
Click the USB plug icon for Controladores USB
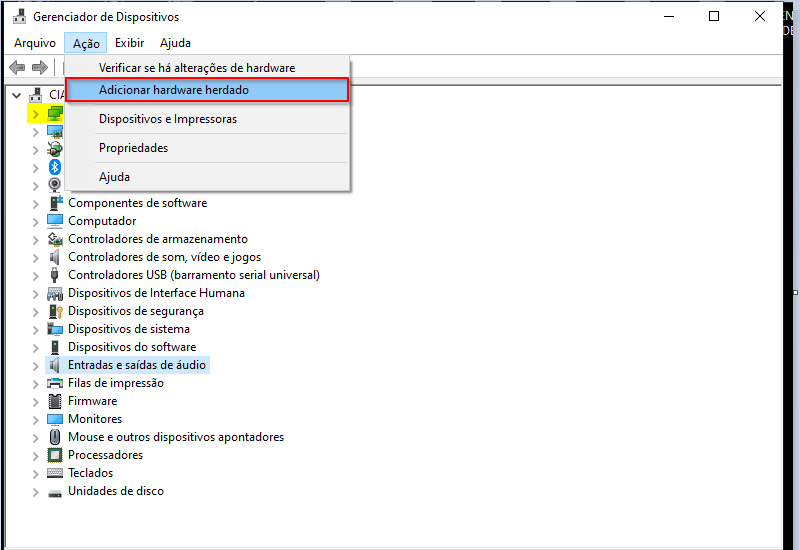click(x=55, y=275)
